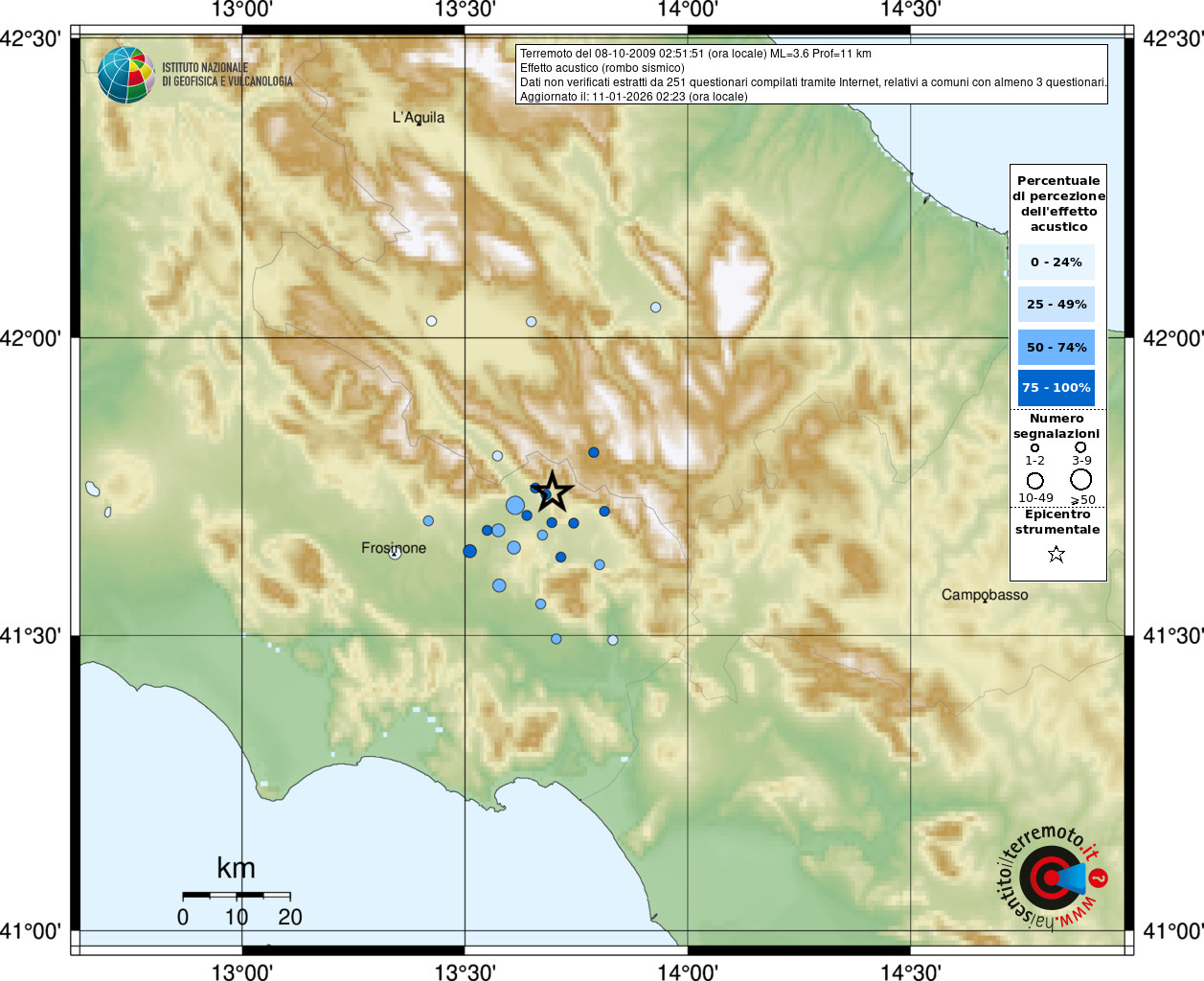Click the white city dot at Frosinone
The height and width of the screenshot is (981, 1204).
tap(395, 554)
